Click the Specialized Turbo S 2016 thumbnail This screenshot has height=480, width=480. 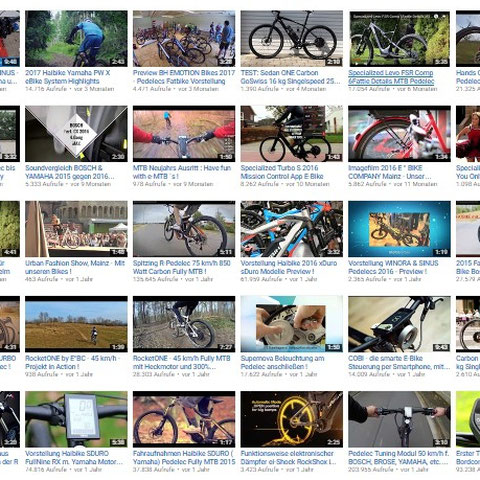(x=292, y=134)
